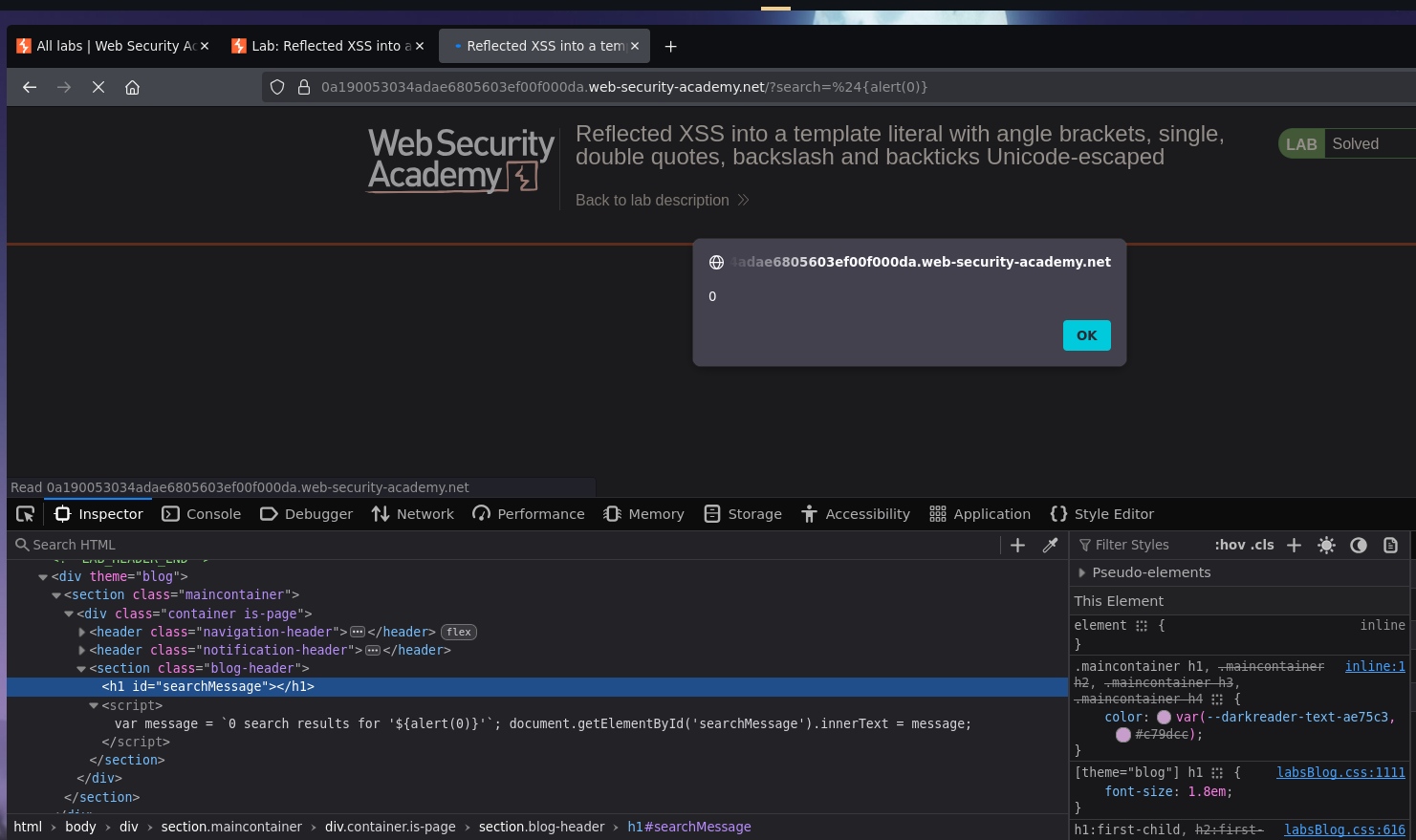Image resolution: width=1416 pixels, height=840 pixels.
Task: Close the All labs tab
Action: (205, 46)
